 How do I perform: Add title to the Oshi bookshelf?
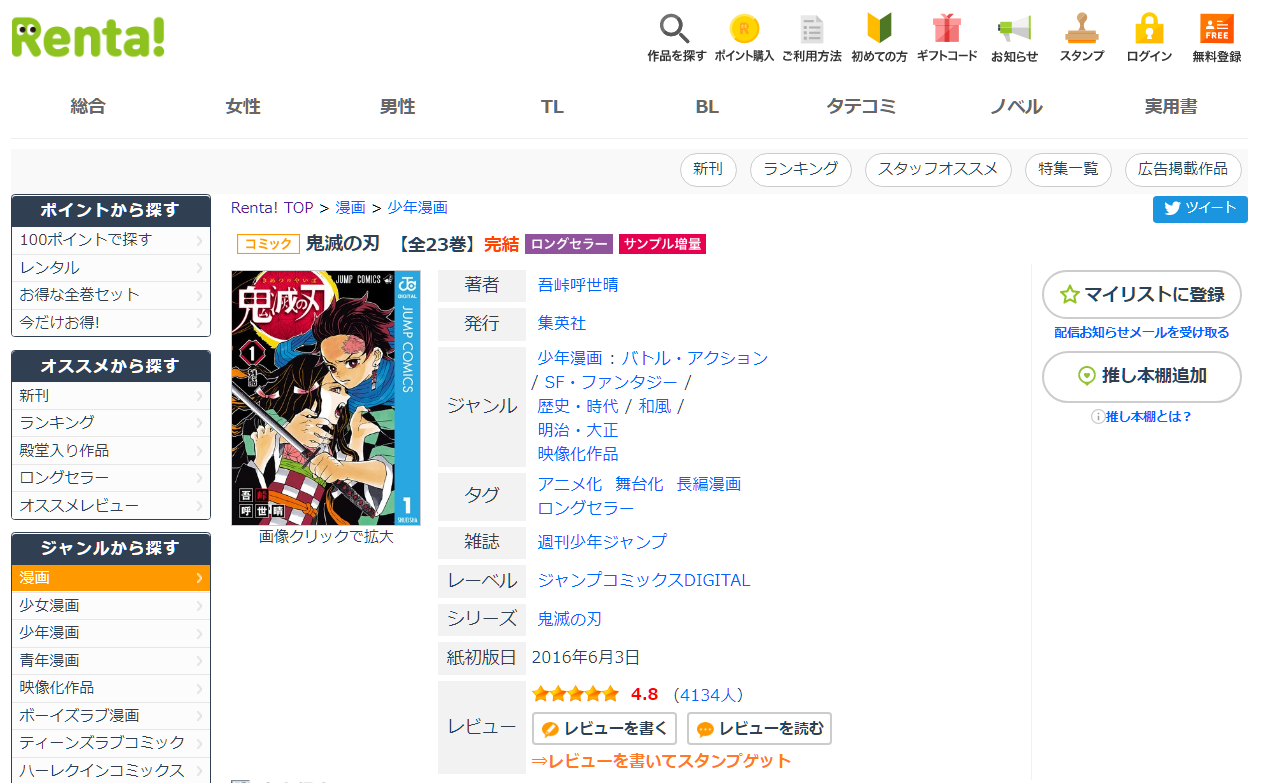click(1141, 376)
